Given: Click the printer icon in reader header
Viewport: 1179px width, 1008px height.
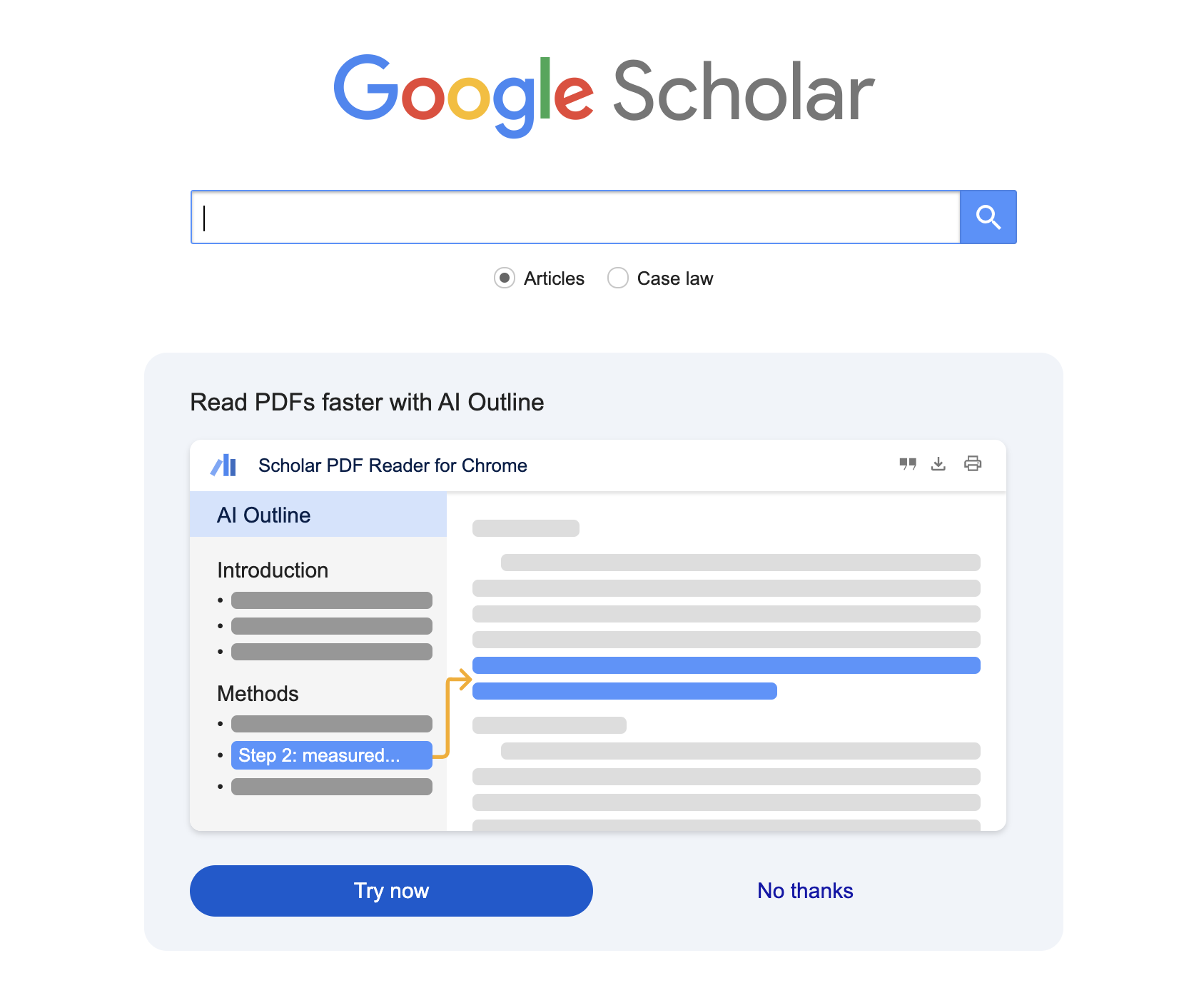Looking at the screenshot, I should pyautogui.click(x=972, y=464).
